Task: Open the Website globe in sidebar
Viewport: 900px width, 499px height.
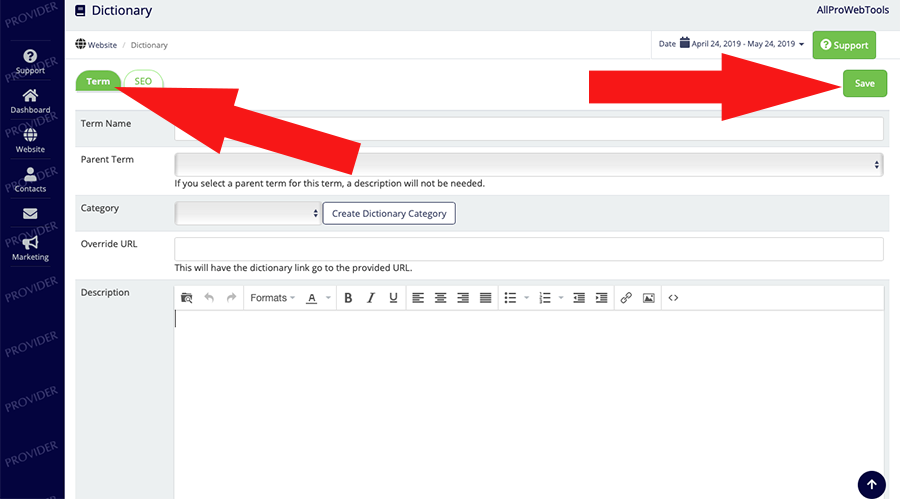Action: click(30, 140)
